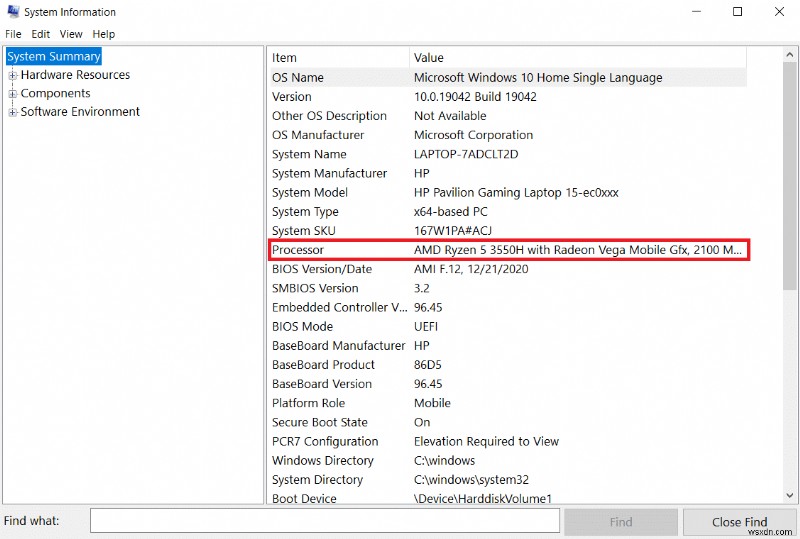The height and width of the screenshot is (539, 800).
Task: Click inside the Find what field
Action: click(325, 521)
